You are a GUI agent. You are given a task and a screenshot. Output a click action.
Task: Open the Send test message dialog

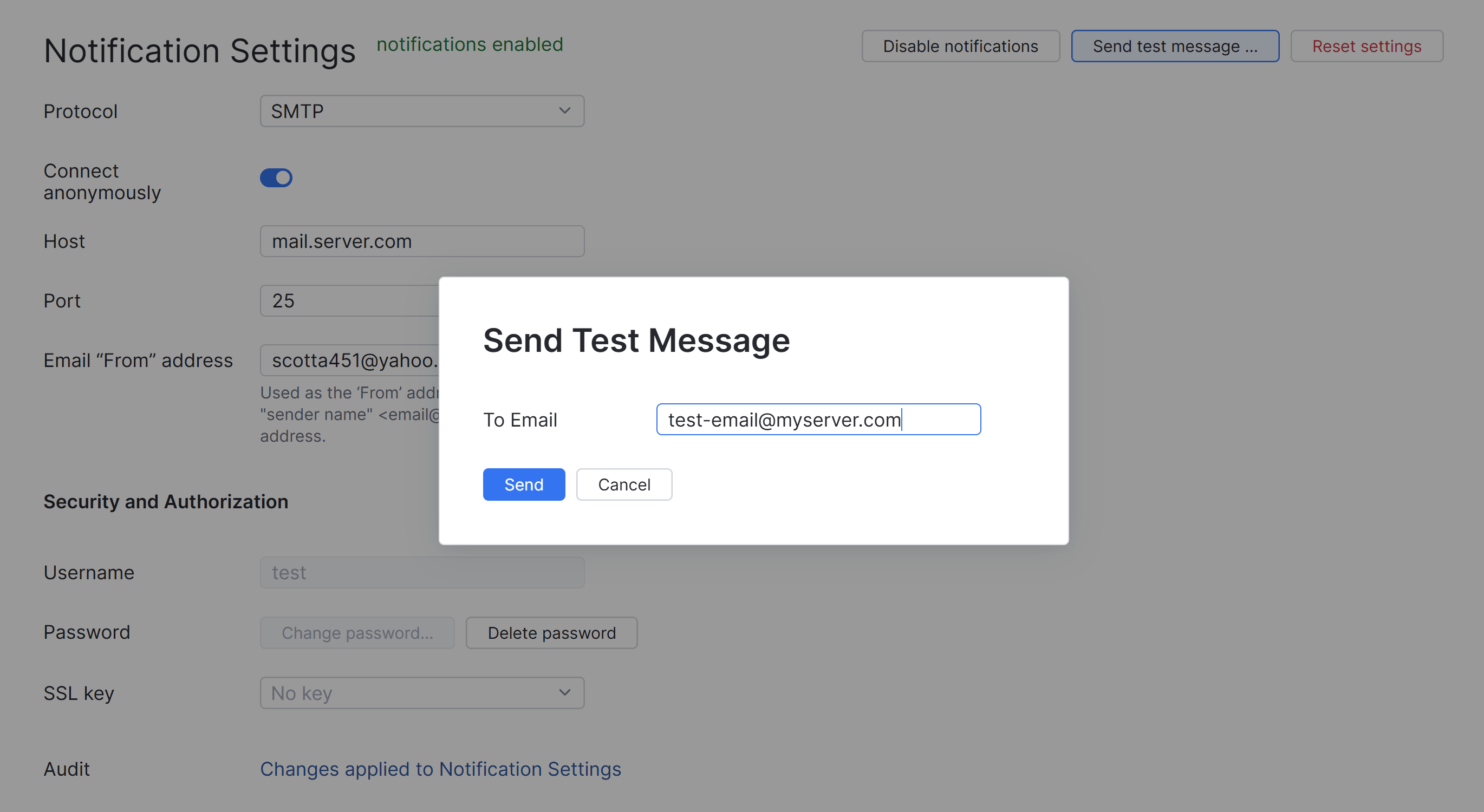1175,46
